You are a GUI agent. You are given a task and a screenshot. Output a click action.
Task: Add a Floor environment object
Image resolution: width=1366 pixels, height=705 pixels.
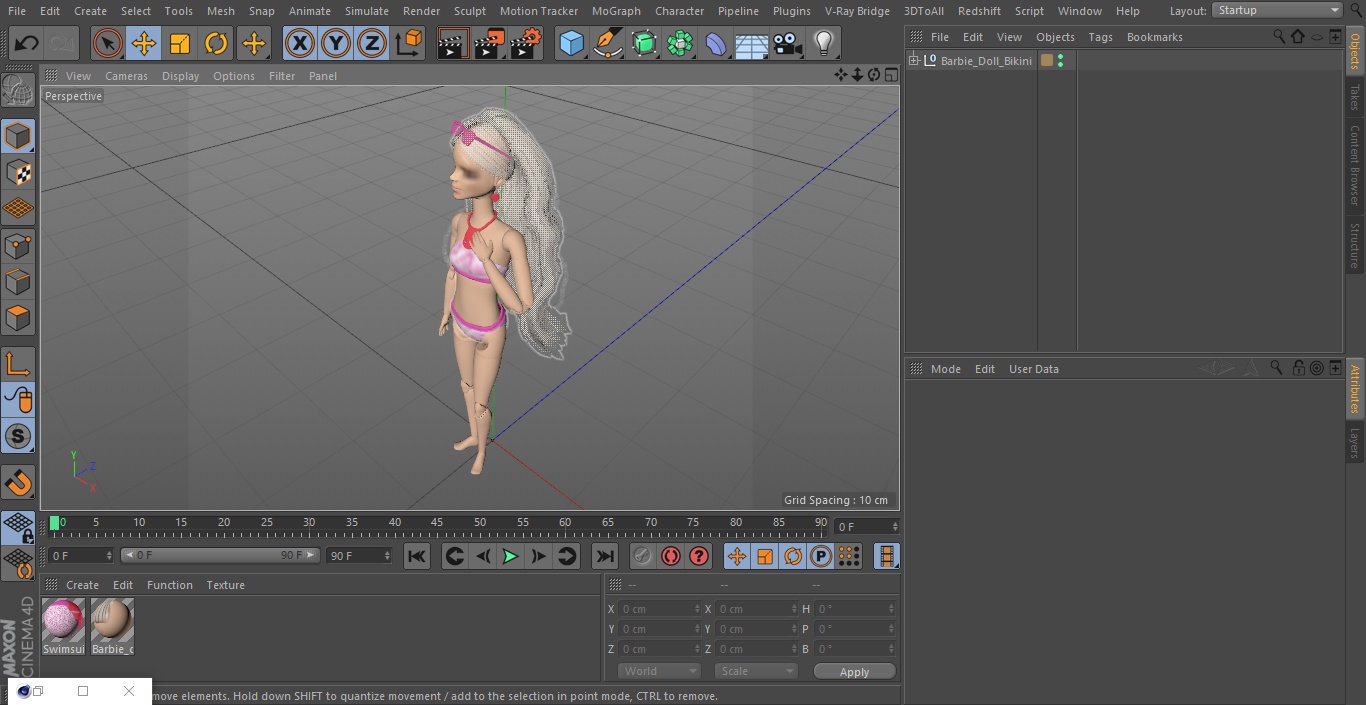[752, 43]
